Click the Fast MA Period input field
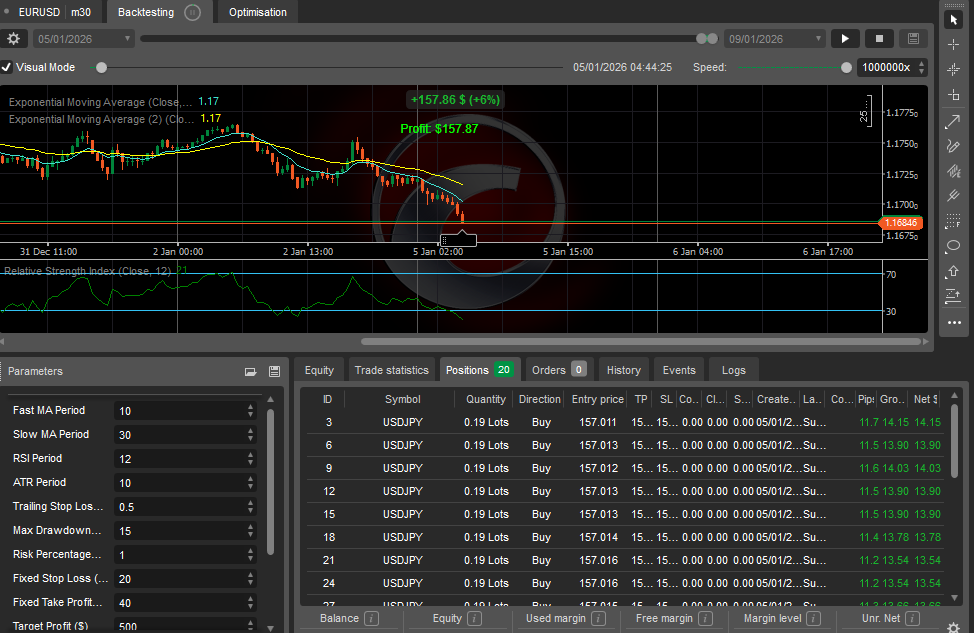 click(179, 410)
